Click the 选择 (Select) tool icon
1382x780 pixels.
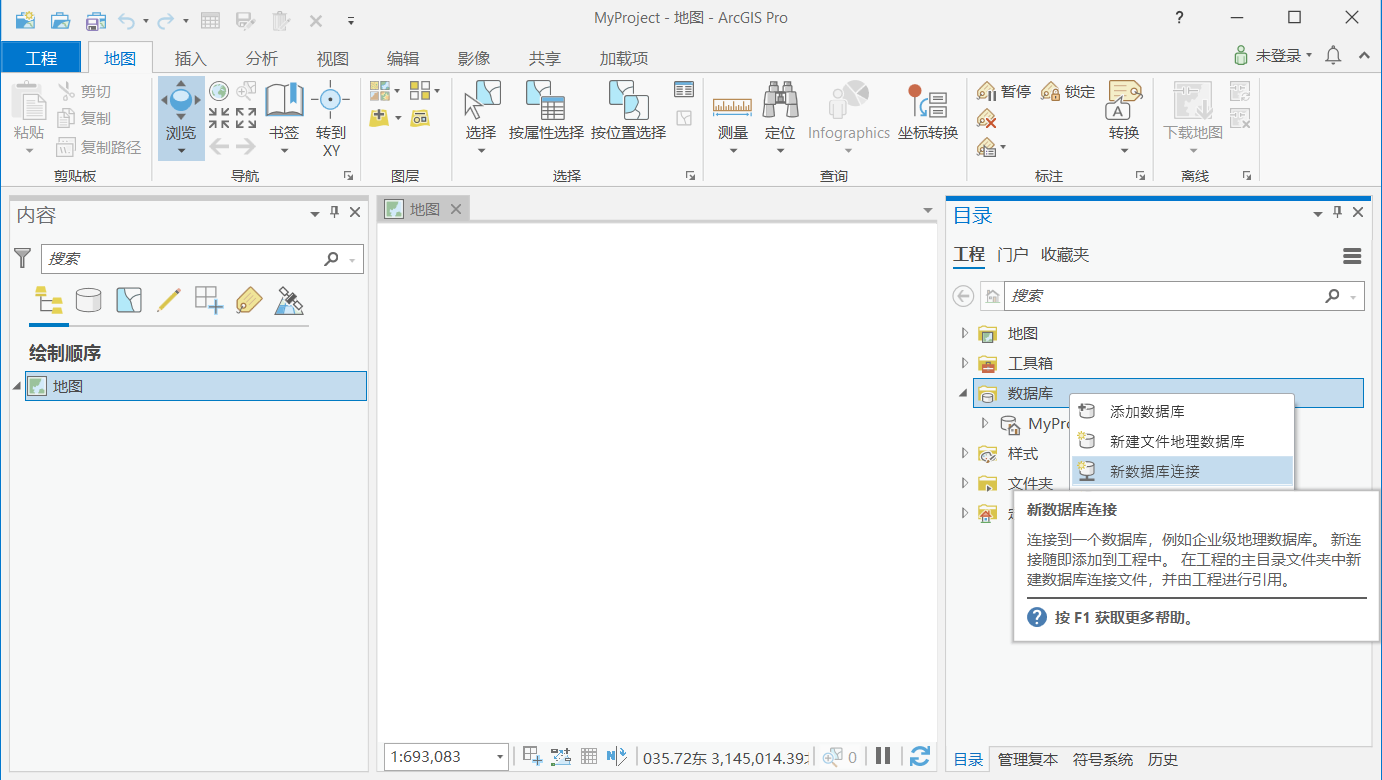[x=481, y=100]
